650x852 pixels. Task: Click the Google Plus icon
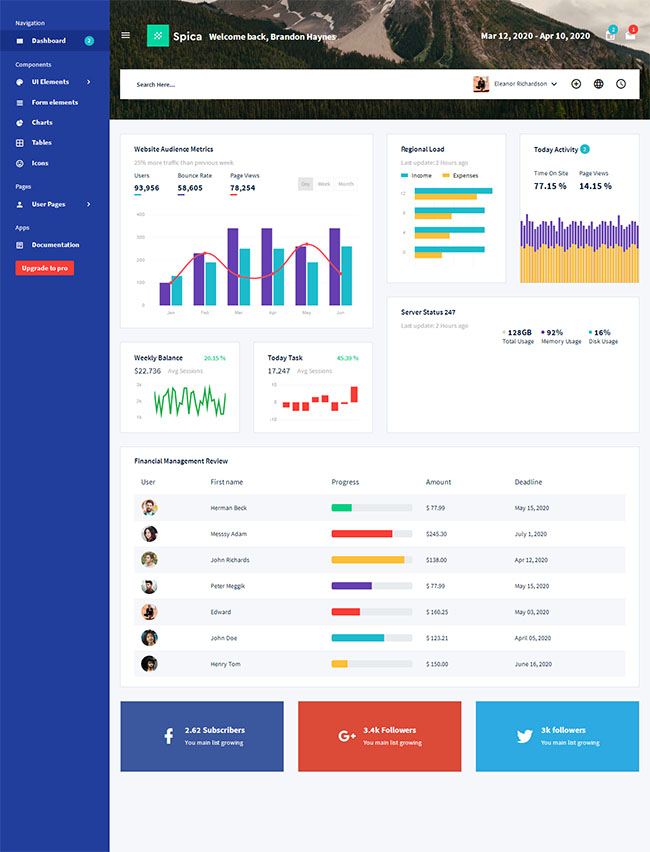[x=347, y=736]
